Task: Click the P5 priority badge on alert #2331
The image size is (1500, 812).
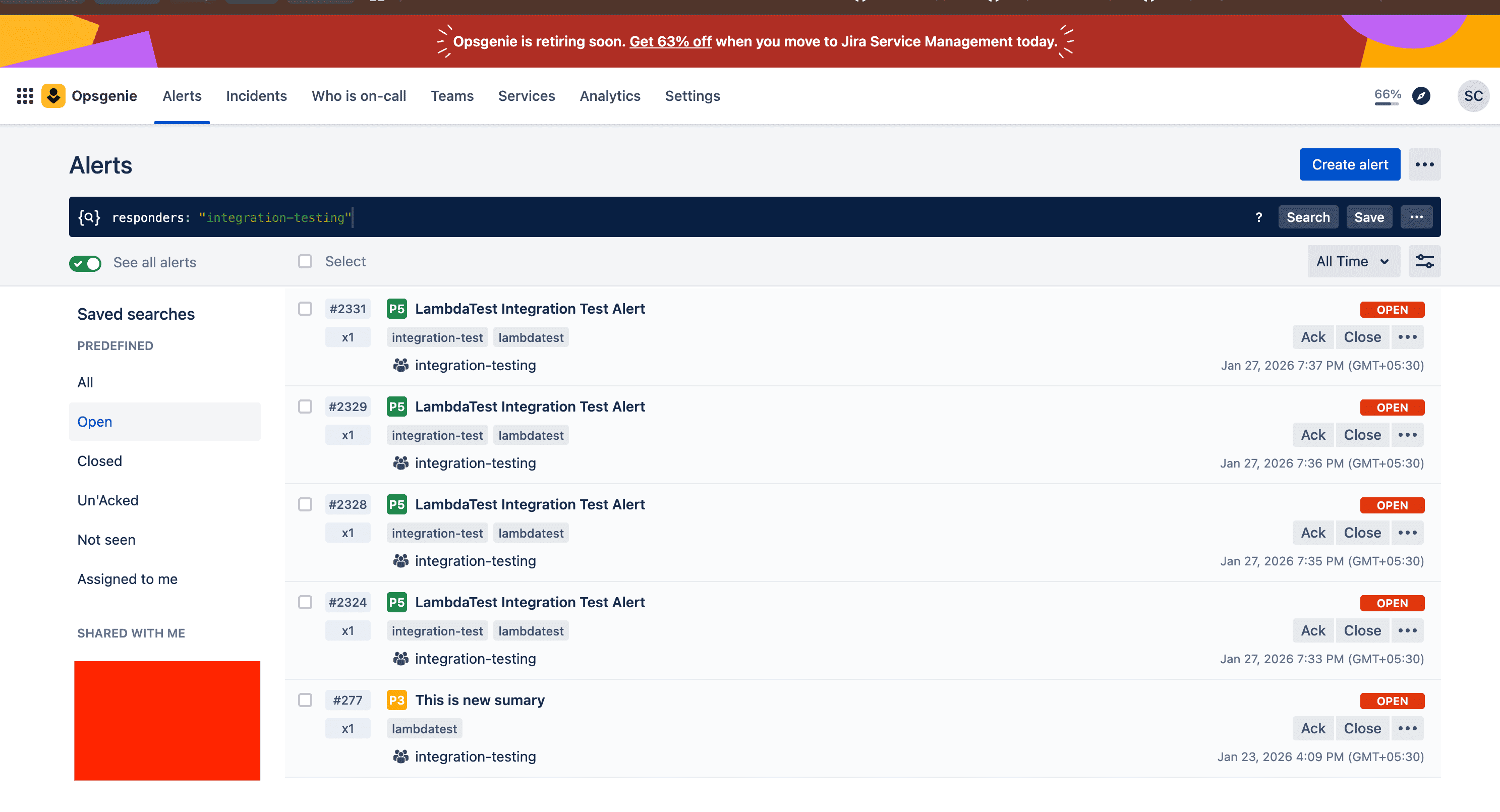Action: click(x=396, y=309)
